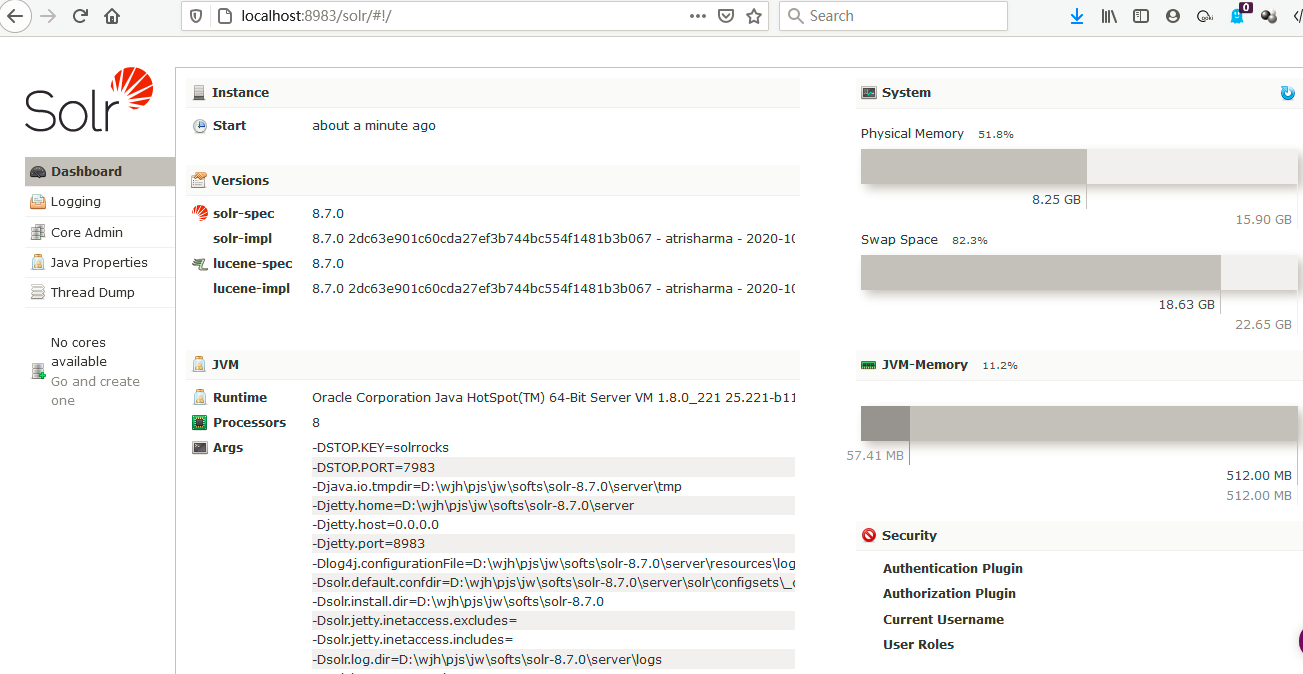The image size is (1303, 674).
Task: Open the Ghostery ghost extension icon
Action: (x=1238, y=15)
